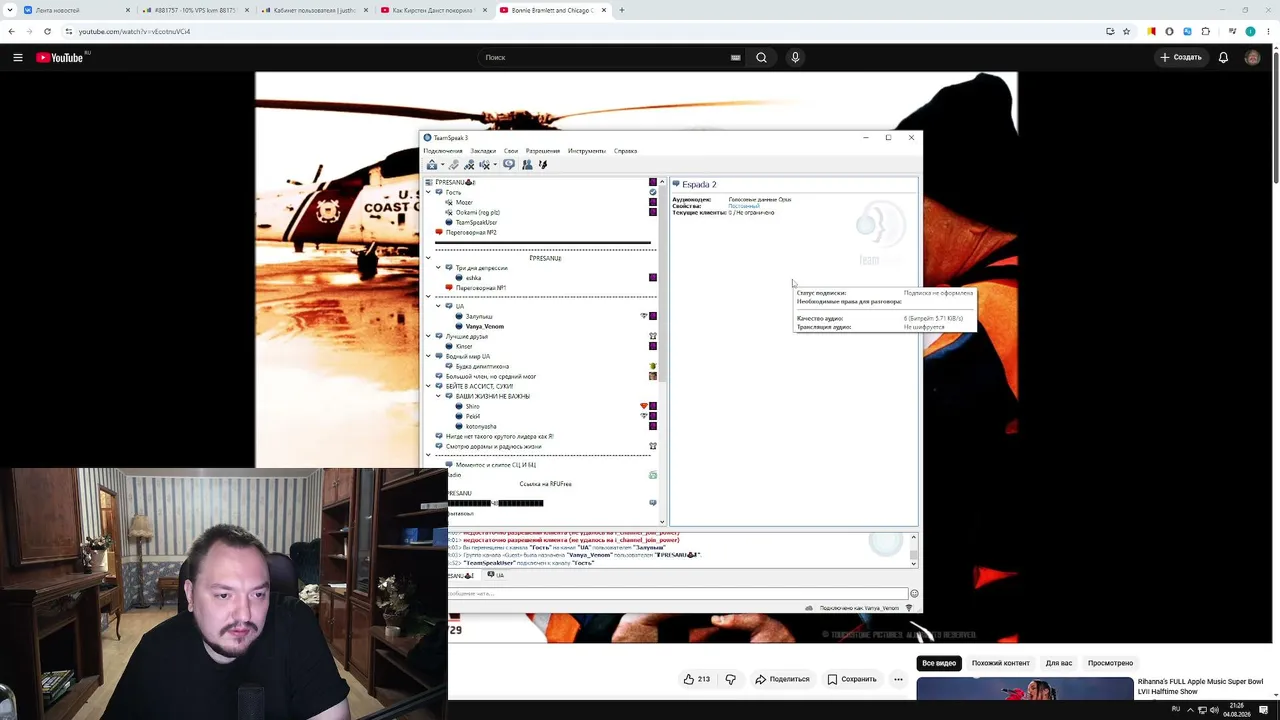The height and width of the screenshot is (720, 1280).
Task: Select the Для вас filter chip
Action: click(1058, 663)
